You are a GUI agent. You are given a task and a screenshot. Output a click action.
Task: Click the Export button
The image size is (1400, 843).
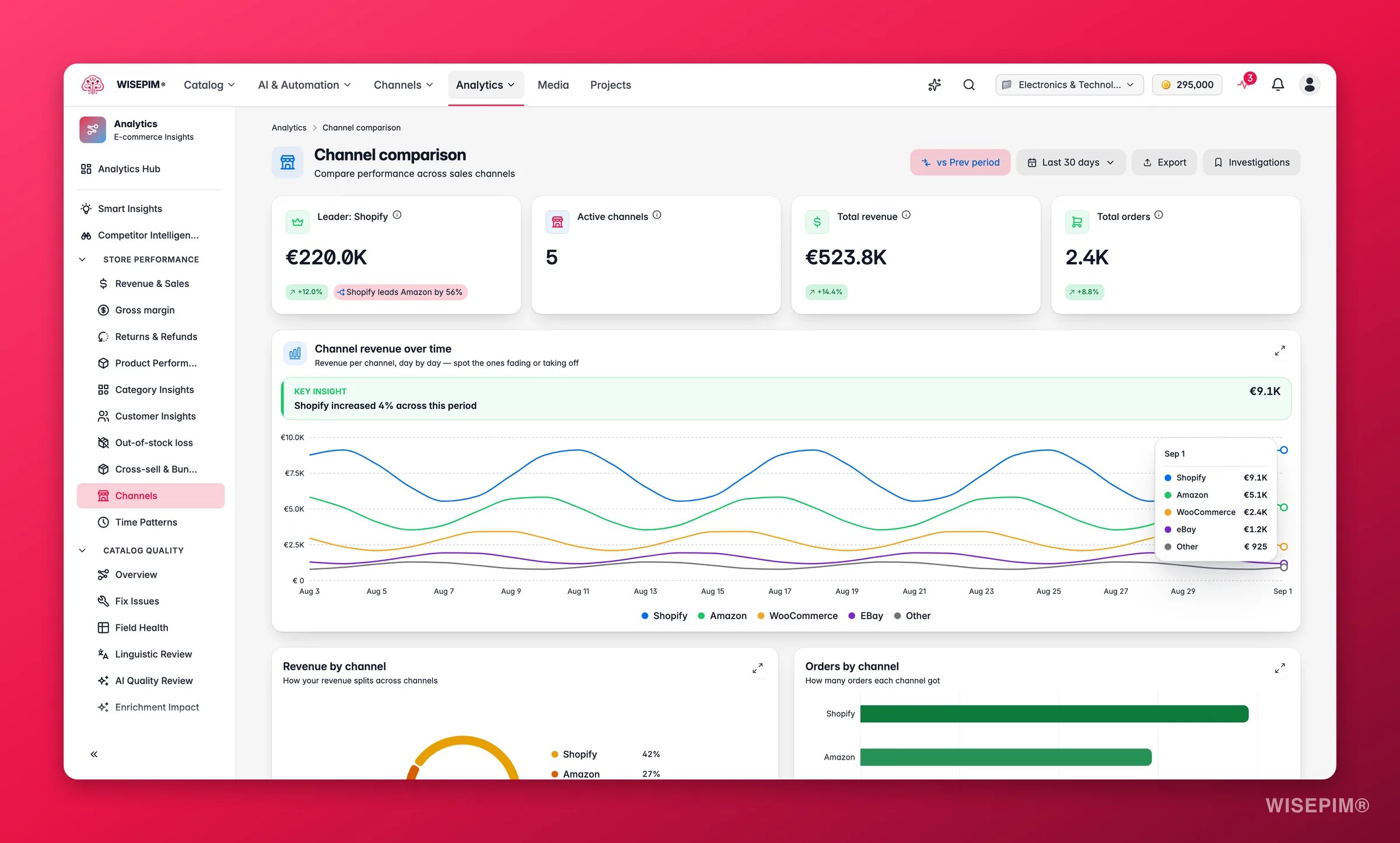(x=1164, y=162)
